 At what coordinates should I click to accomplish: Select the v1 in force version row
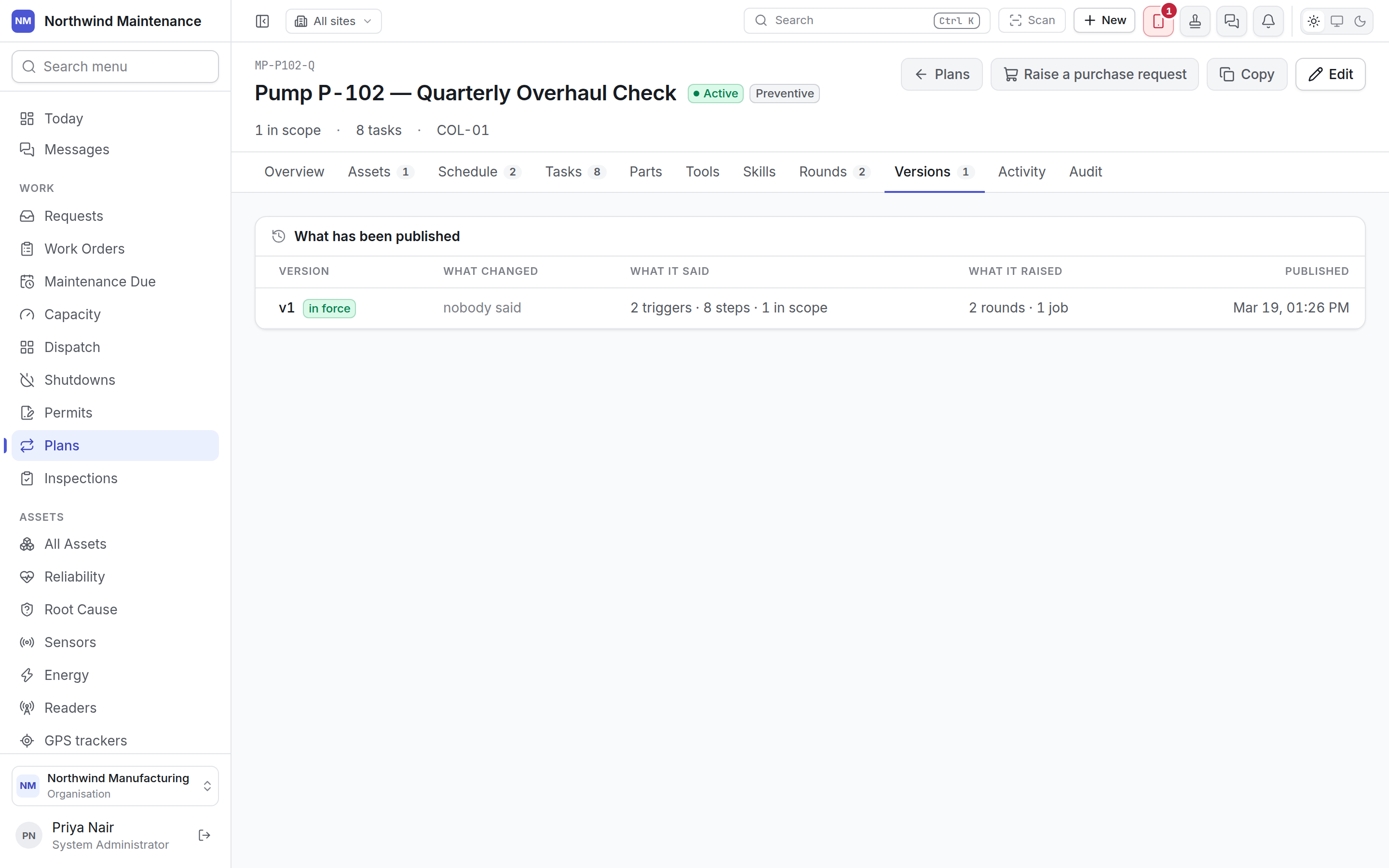coord(810,308)
